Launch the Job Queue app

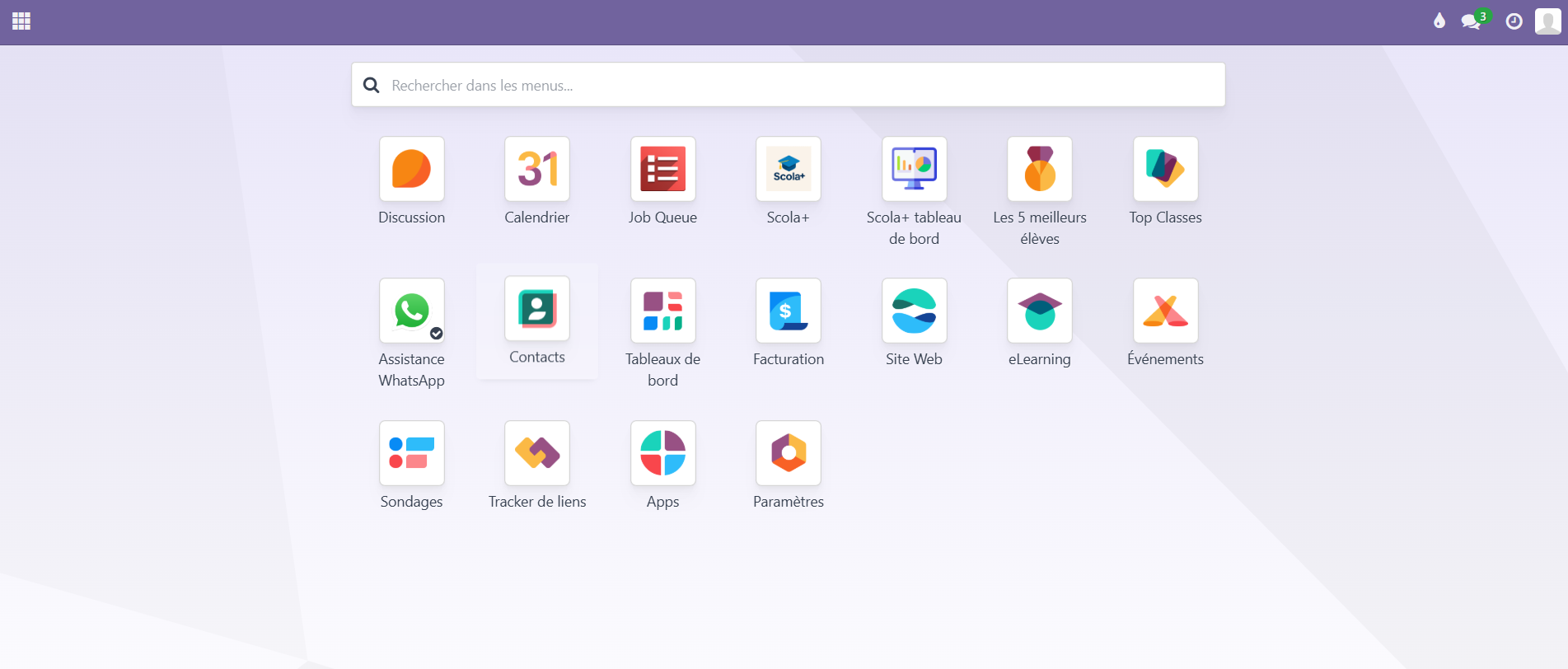tap(662, 170)
